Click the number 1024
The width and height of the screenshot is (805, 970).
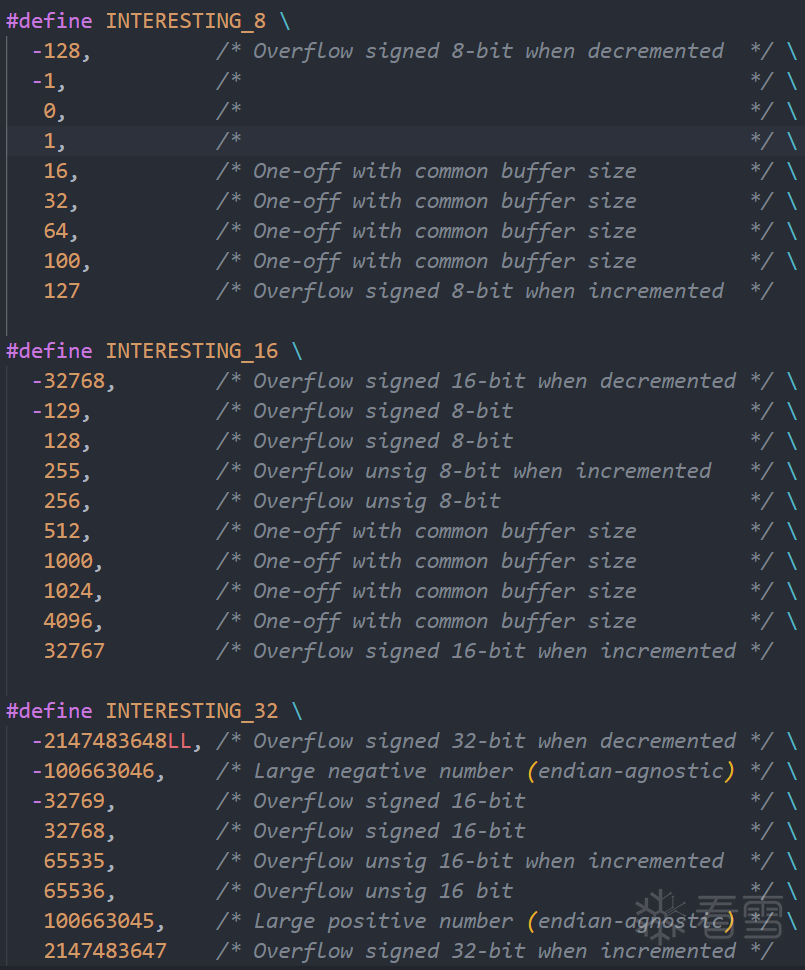coord(68,591)
